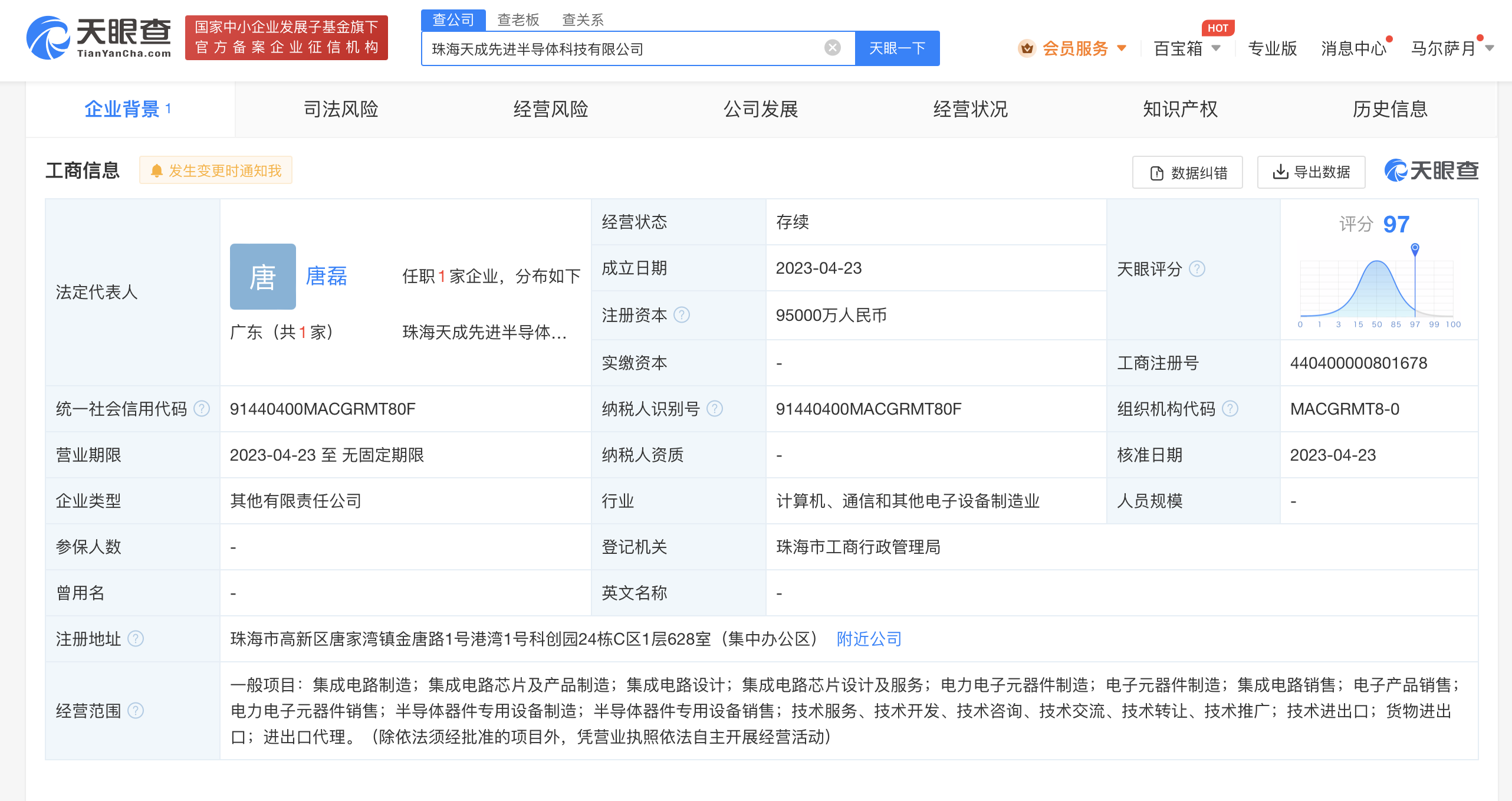Switch to the 查老板 search tab

[518, 19]
